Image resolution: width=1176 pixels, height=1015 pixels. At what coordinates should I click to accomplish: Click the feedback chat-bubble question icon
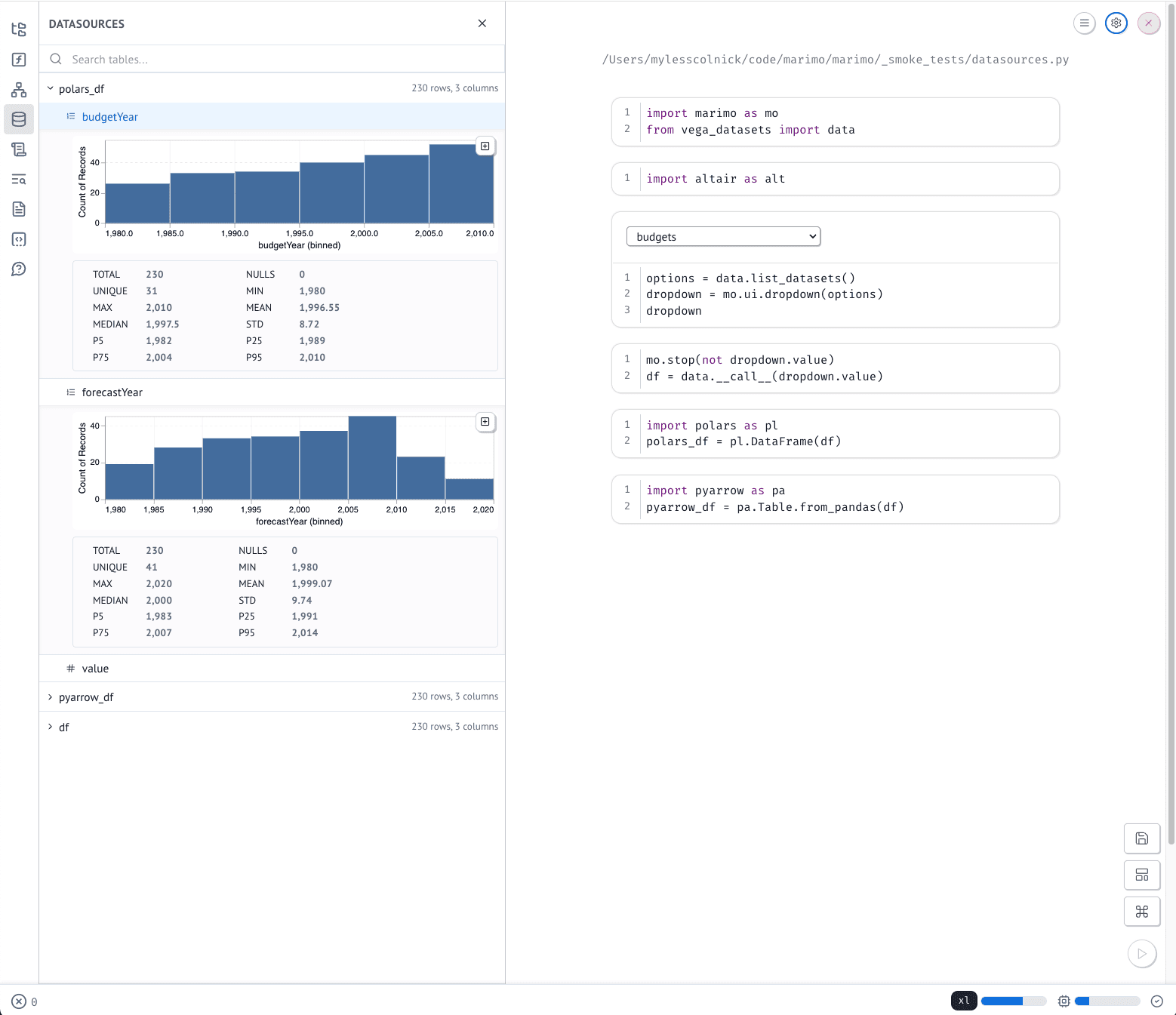(19, 269)
